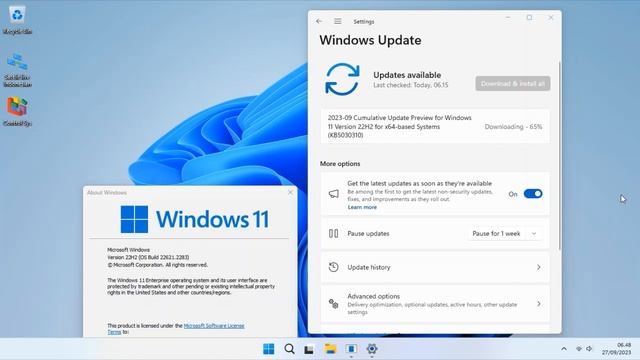Open Settings hamburger navigation menu
Viewport: 640px width, 360px height.
point(338,21)
